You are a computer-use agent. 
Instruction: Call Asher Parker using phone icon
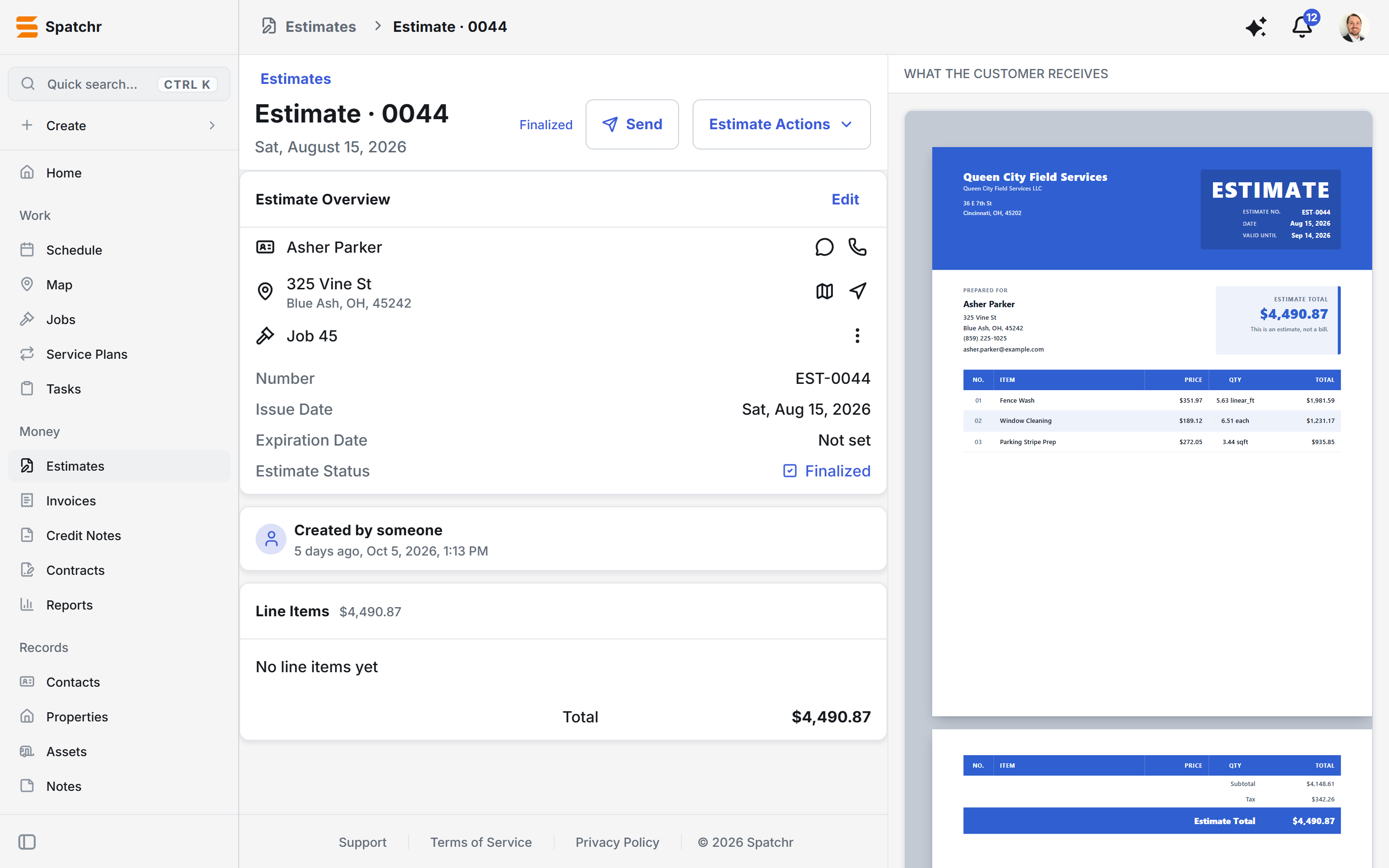click(858, 247)
